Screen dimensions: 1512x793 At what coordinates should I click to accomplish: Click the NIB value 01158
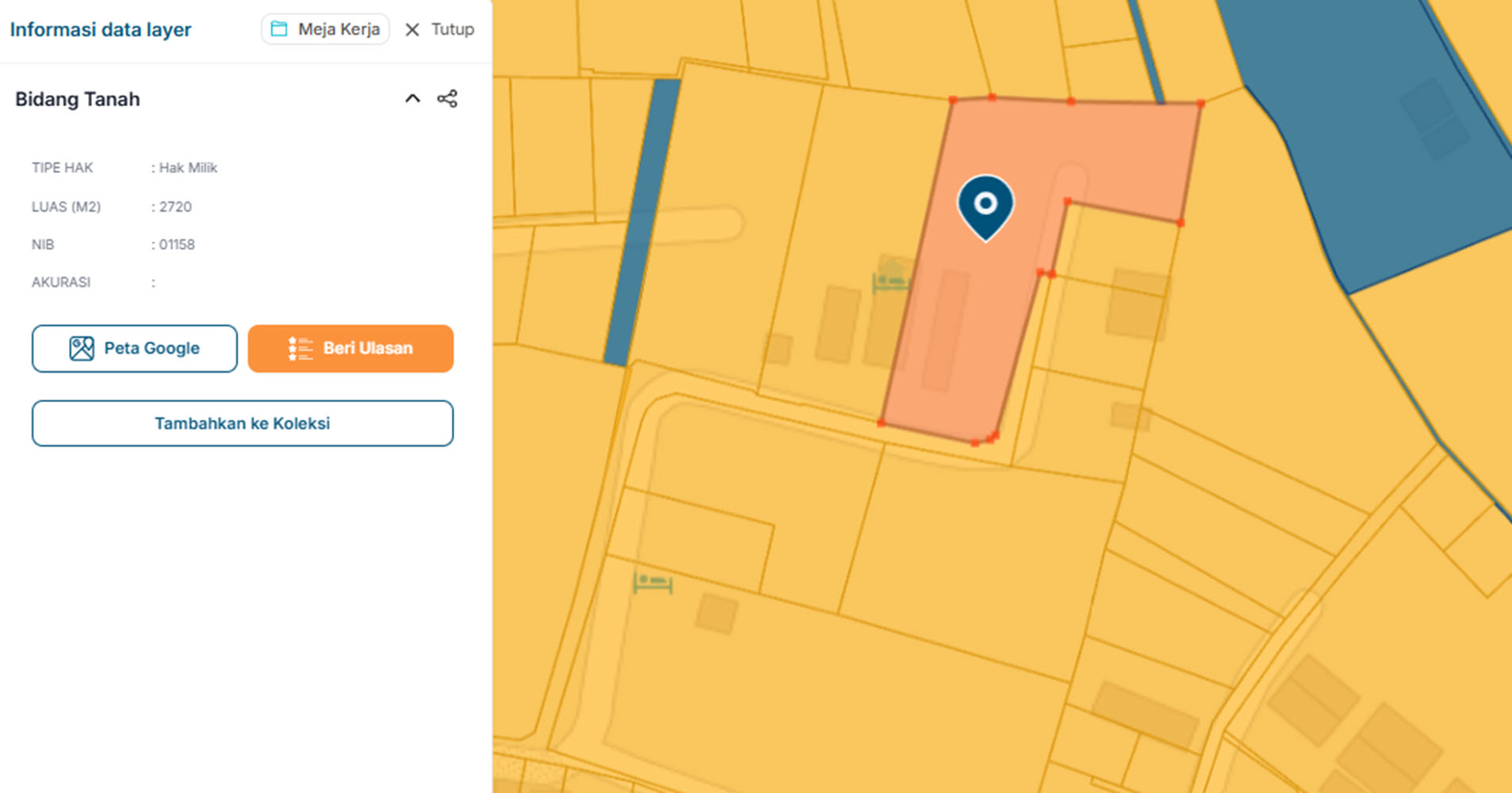click(x=176, y=244)
